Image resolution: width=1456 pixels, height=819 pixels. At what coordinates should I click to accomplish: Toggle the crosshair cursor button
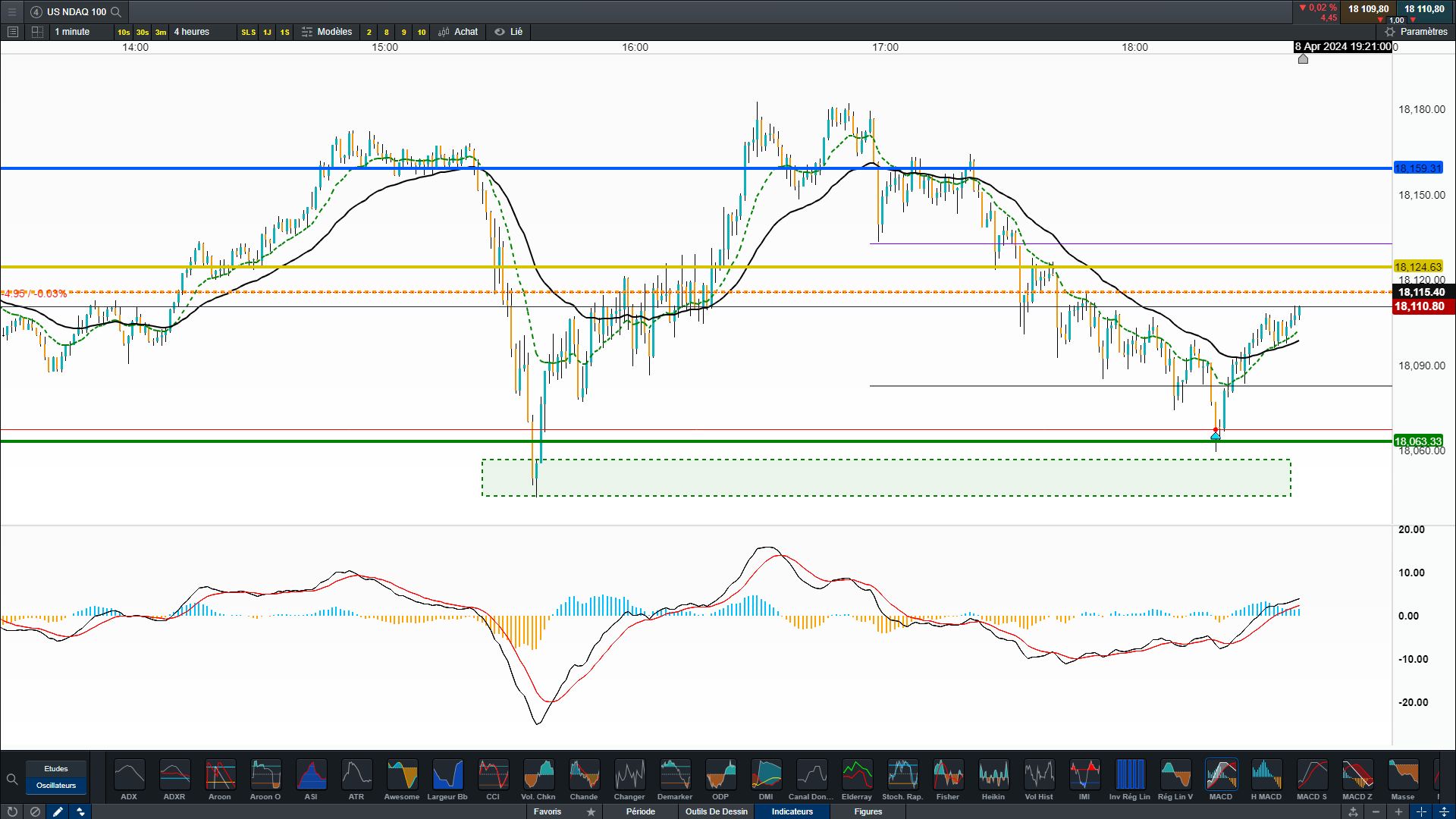1421,811
